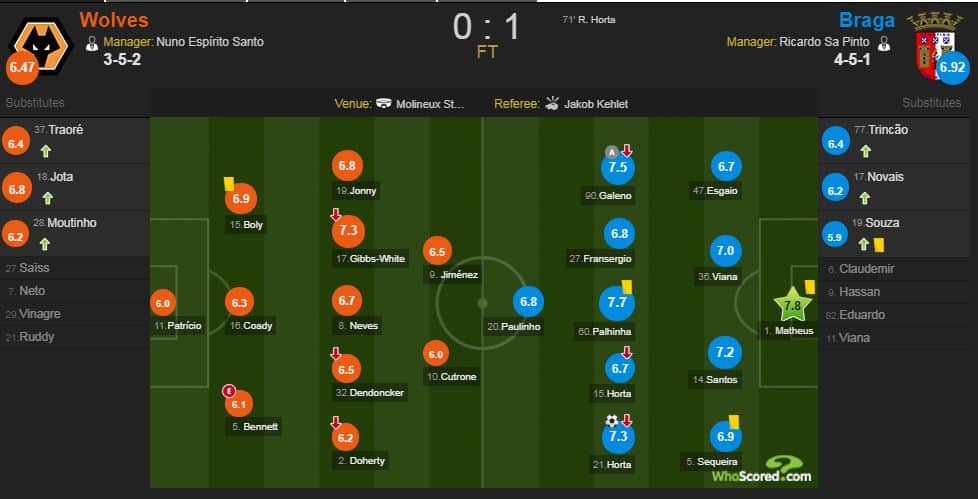Click the 71' R. Horta goal entry
Viewport: 978px width, 499px height.
pos(589,20)
